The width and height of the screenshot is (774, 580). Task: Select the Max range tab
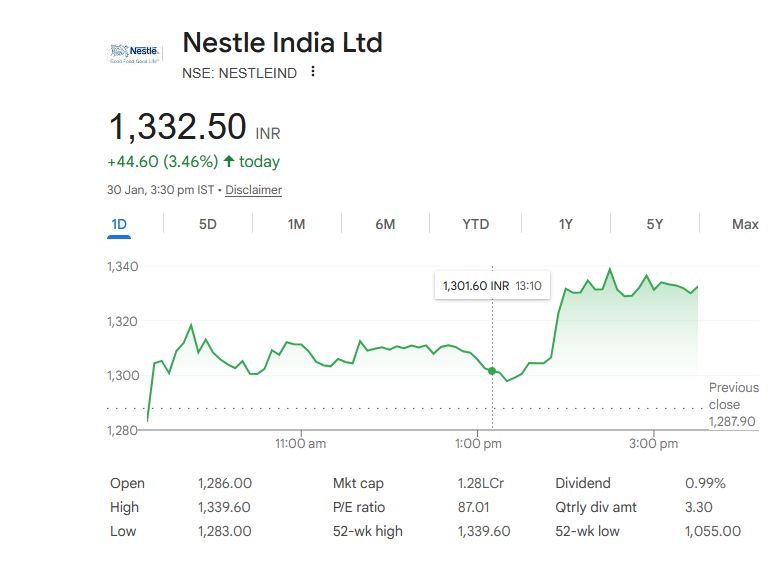coord(744,224)
